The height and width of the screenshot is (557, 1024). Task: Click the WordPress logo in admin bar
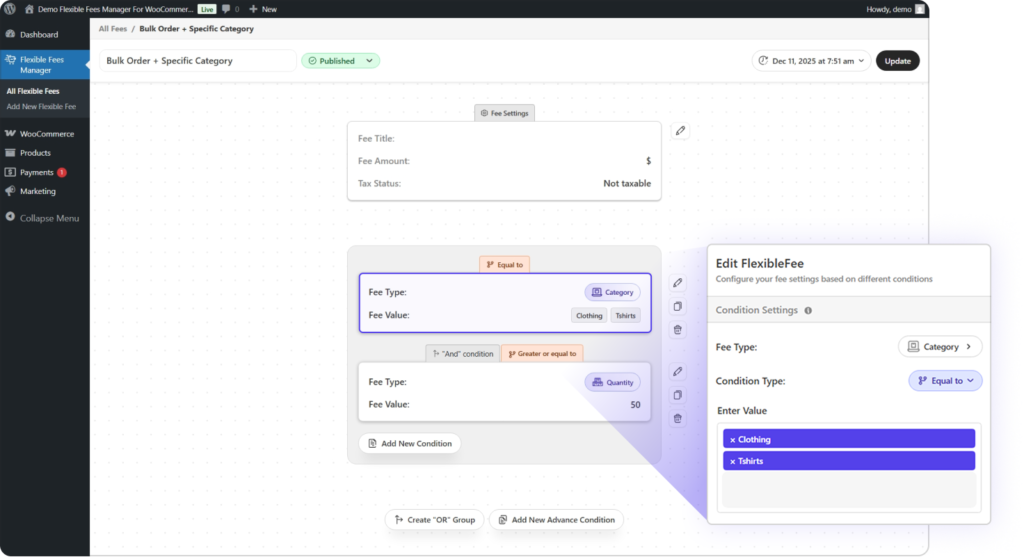coord(13,9)
